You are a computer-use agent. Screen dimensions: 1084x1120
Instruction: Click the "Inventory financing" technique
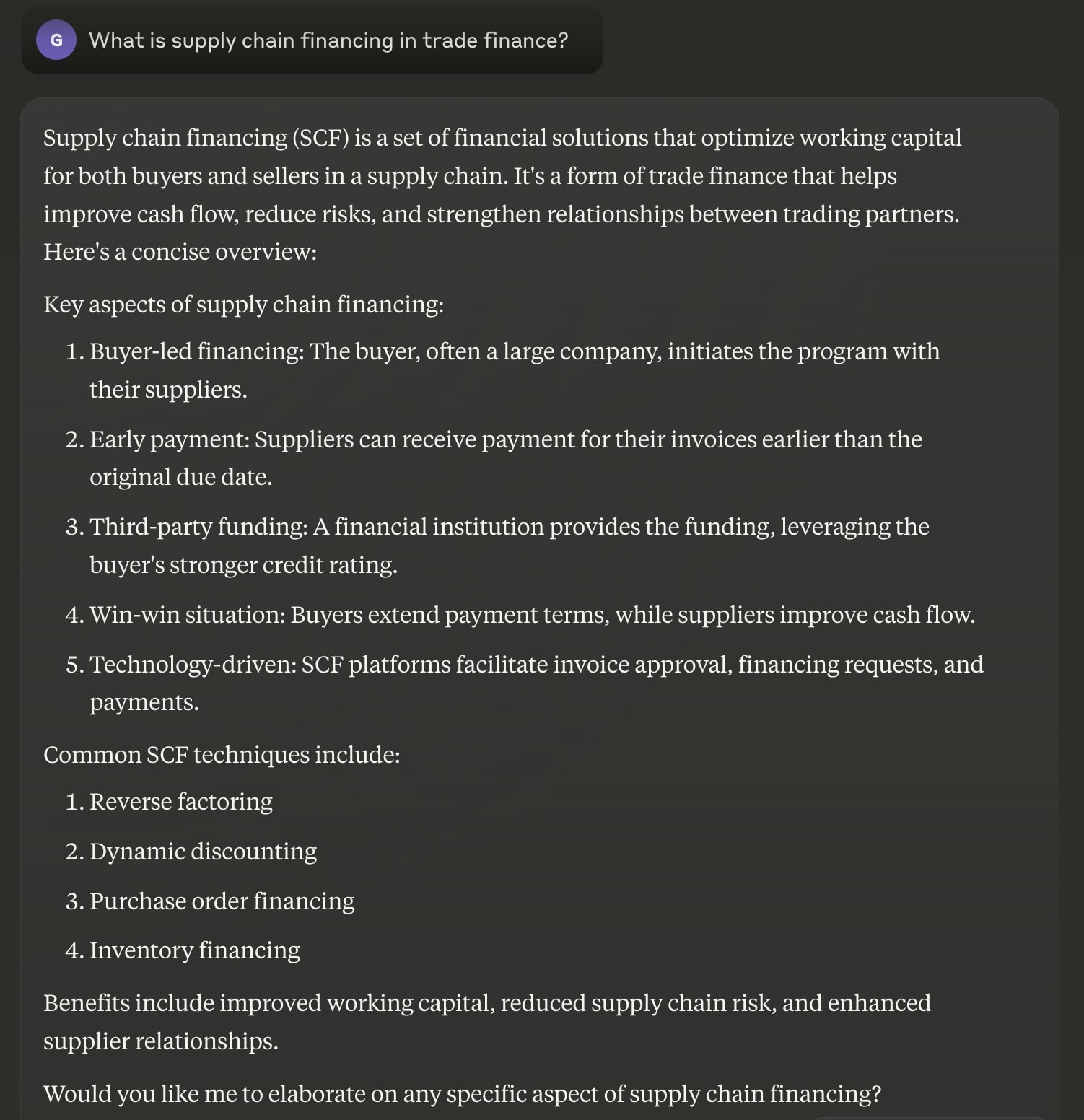click(194, 950)
